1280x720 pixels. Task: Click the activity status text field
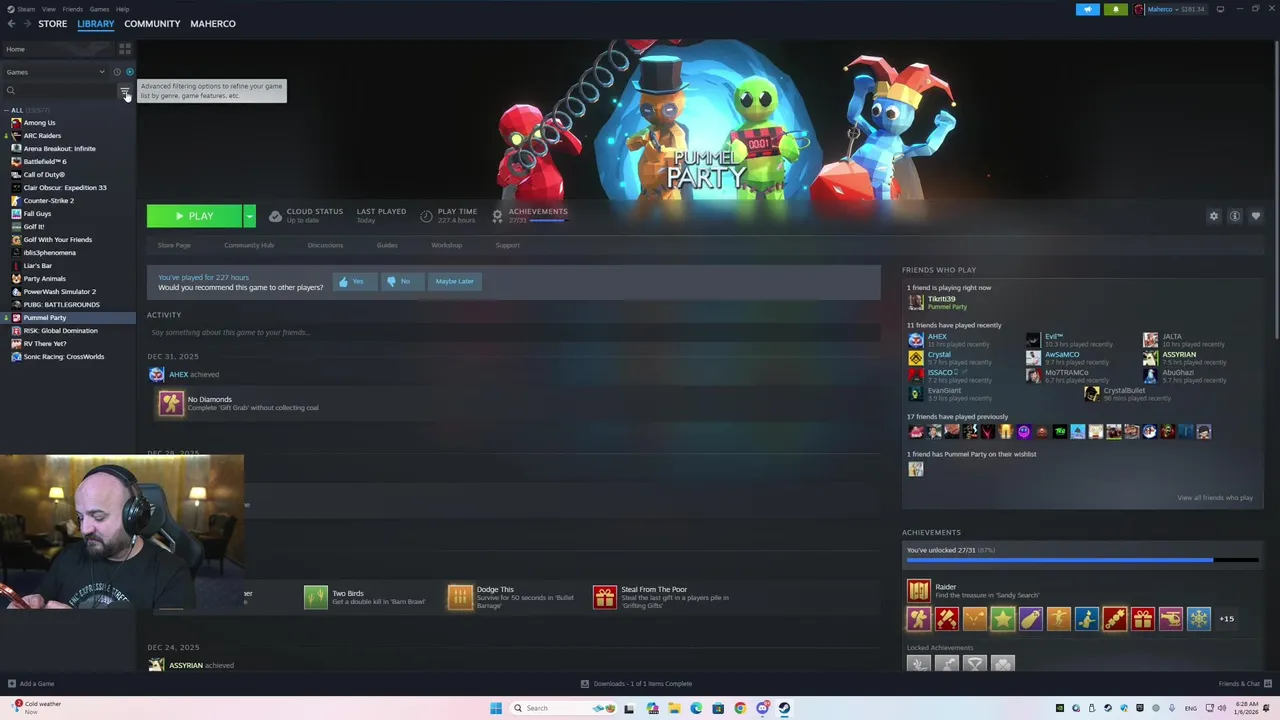tap(513, 332)
